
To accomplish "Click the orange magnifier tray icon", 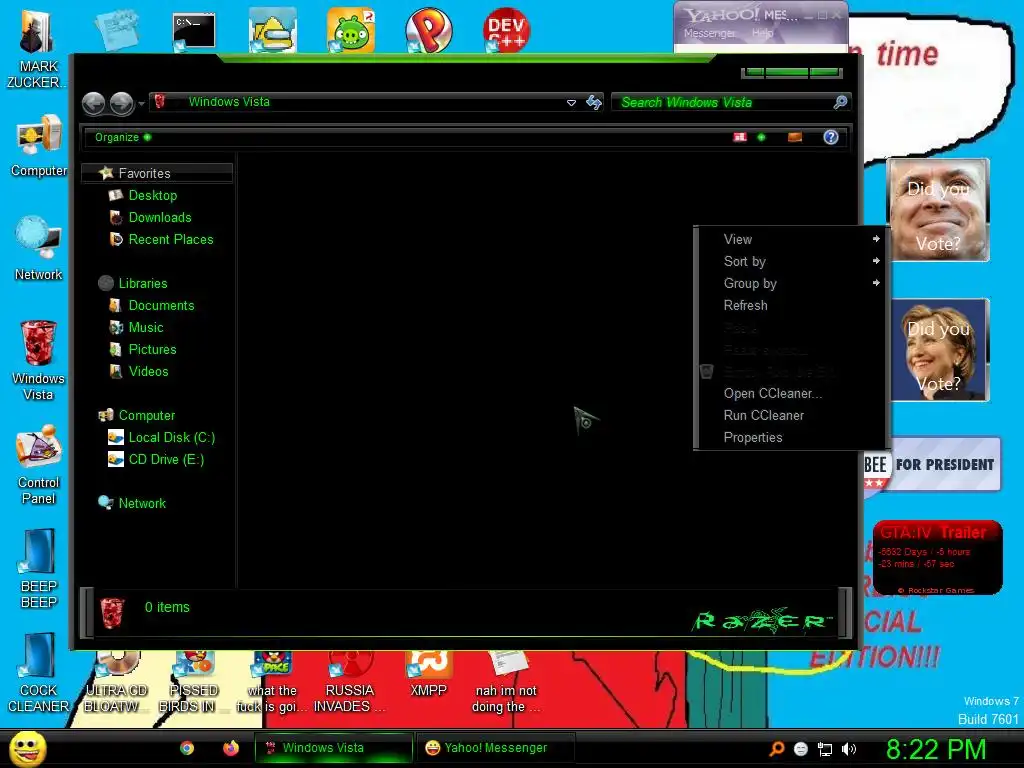I will pos(777,749).
